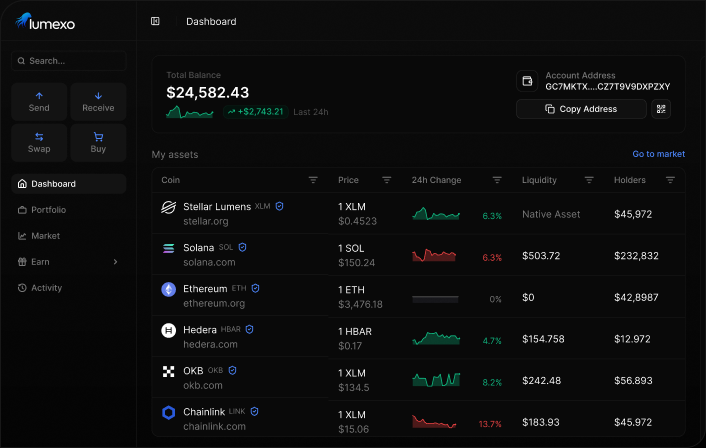
Task: Open the Receive action
Action: click(98, 102)
